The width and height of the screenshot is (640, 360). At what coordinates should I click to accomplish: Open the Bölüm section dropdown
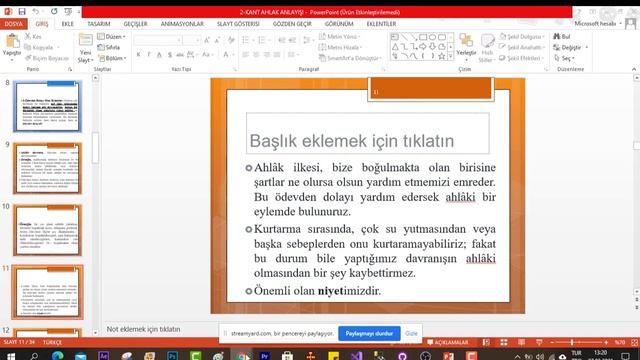point(112,58)
